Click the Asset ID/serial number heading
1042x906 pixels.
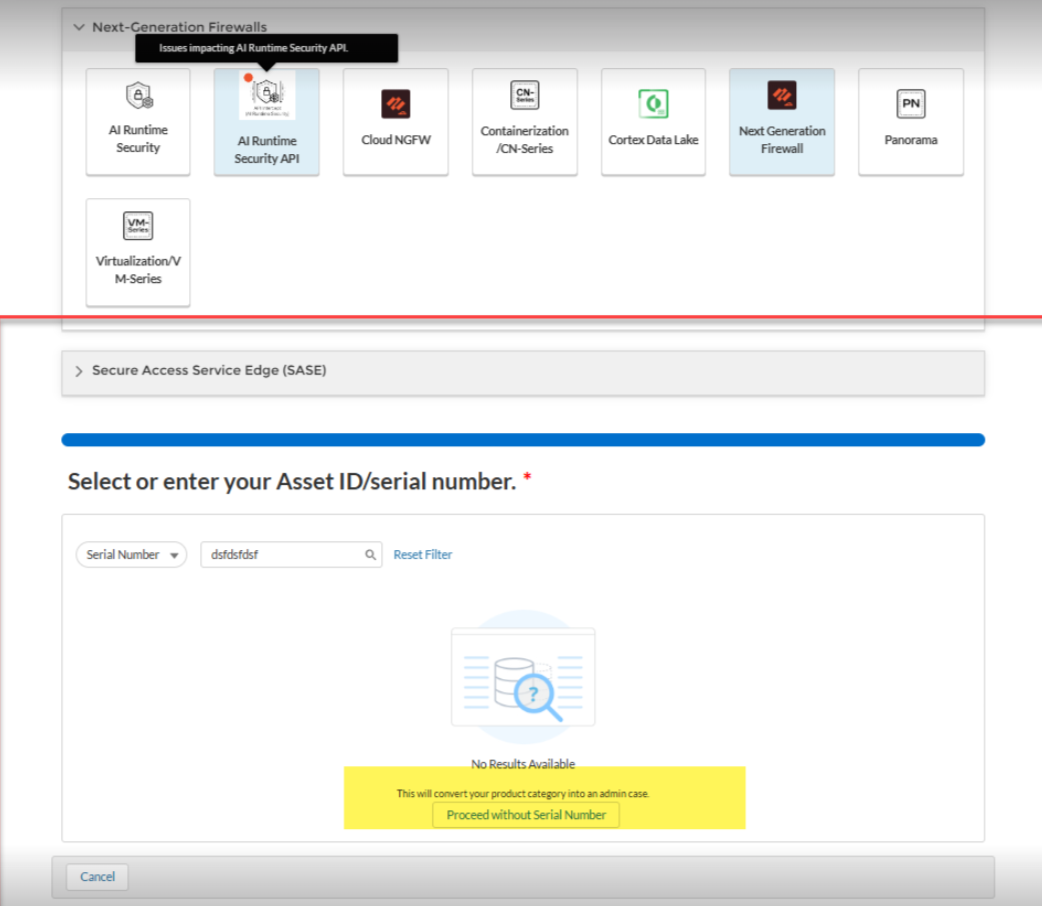click(292, 481)
